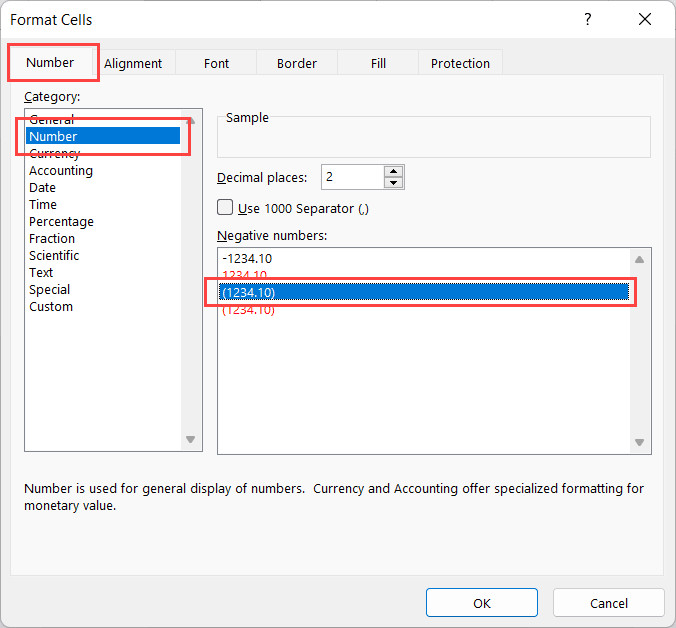676x628 pixels.
Task: Click the Help question mark icon
Action: click(x=586, y=20)
